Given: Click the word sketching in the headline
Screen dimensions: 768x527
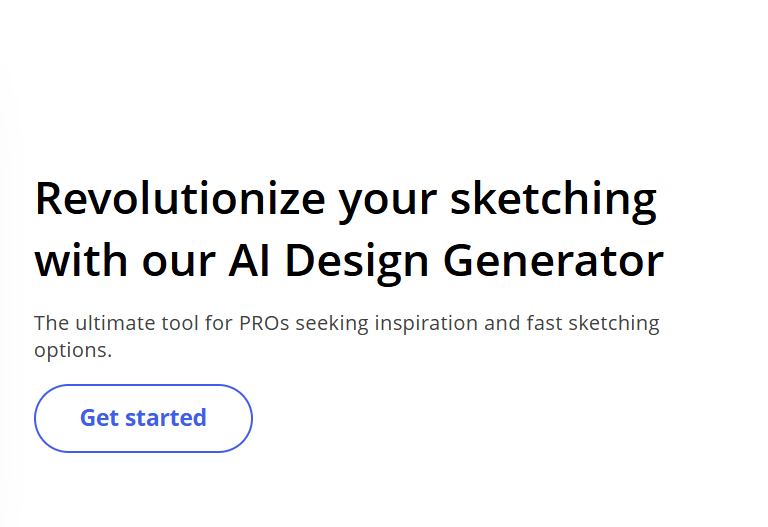Looking at the screenshot, I should [553, 199].
